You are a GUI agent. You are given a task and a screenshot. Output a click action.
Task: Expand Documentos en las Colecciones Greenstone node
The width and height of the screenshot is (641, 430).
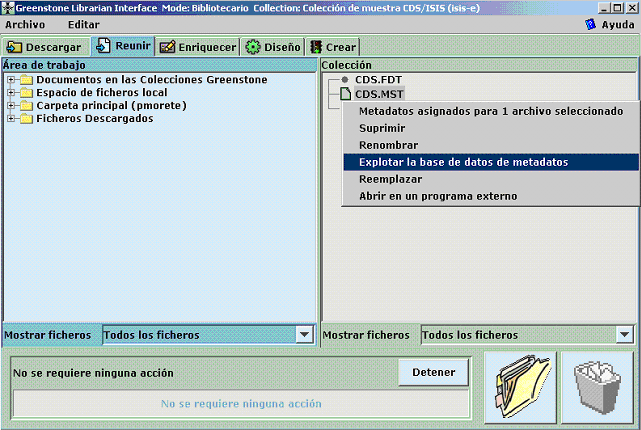coord(11,80)
